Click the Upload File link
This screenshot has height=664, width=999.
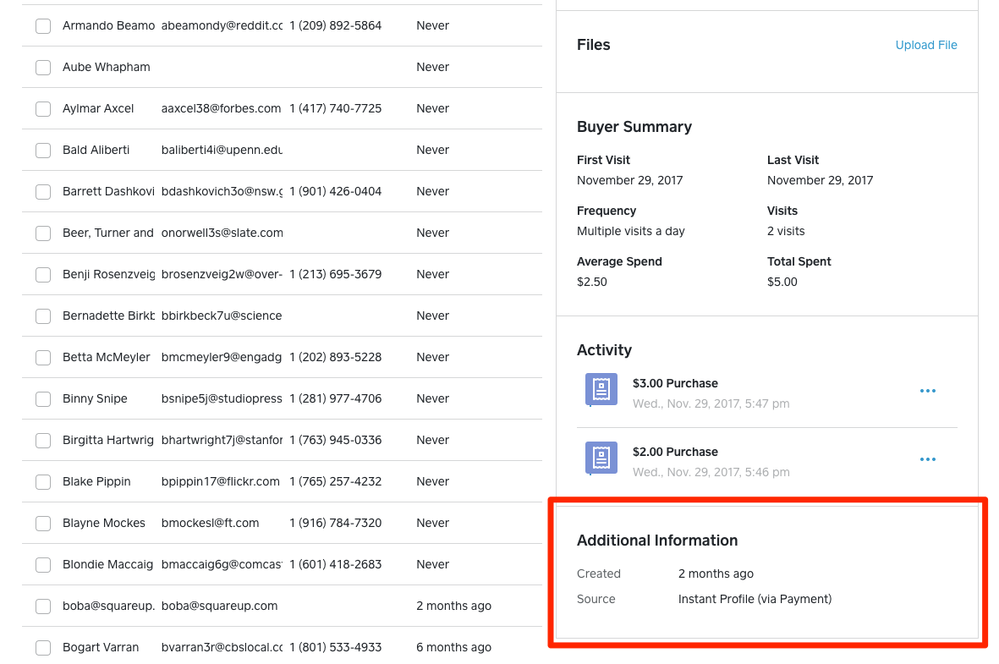[x=926, y=45]
